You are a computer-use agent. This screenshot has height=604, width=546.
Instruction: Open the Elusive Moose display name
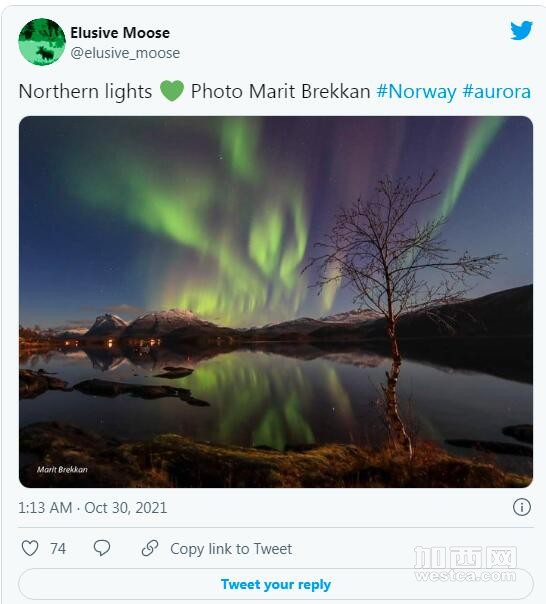120,33
